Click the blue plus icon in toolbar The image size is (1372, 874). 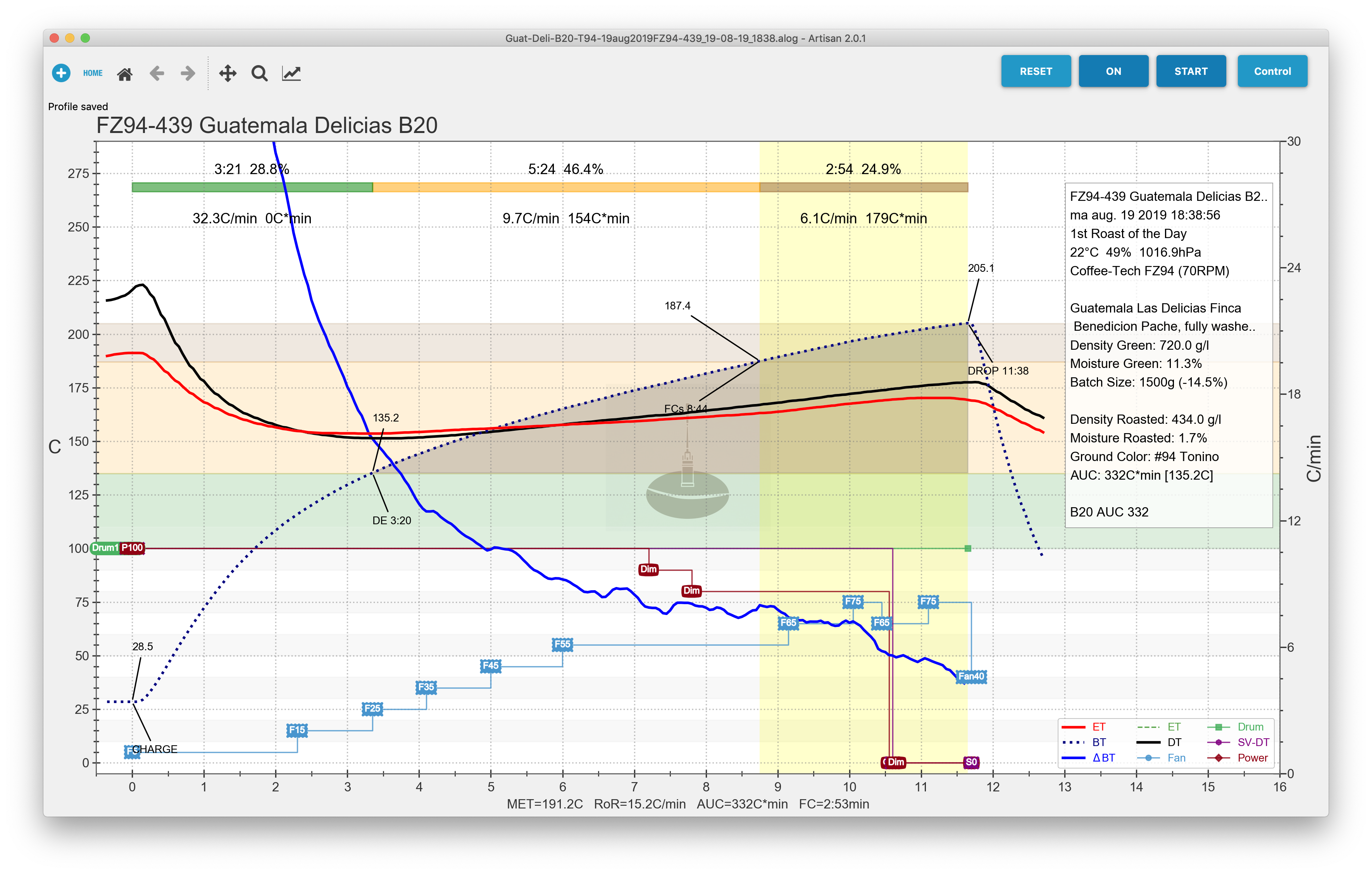tap(61, 73)
